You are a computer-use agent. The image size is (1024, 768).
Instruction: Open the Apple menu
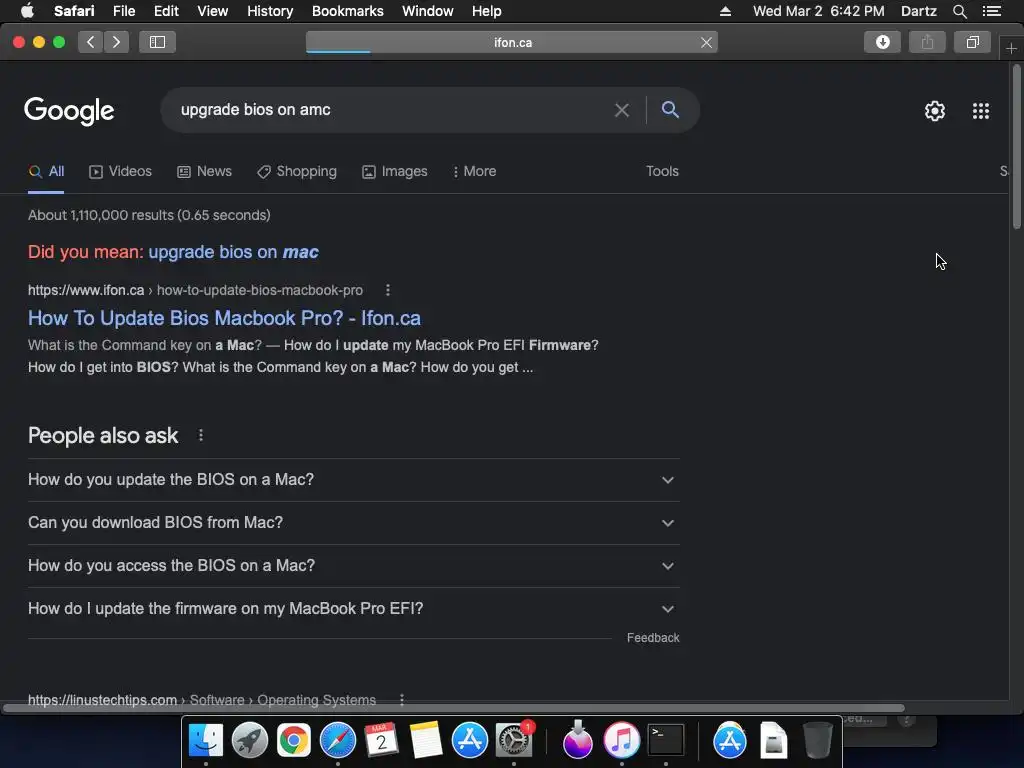pyautogui.click(x=27, y=11)
